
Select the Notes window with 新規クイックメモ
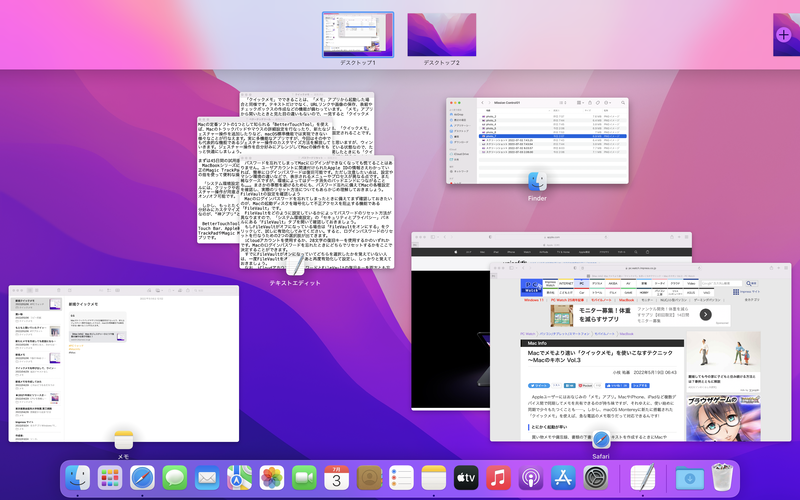pyautogui.click(x=123, y=364)
